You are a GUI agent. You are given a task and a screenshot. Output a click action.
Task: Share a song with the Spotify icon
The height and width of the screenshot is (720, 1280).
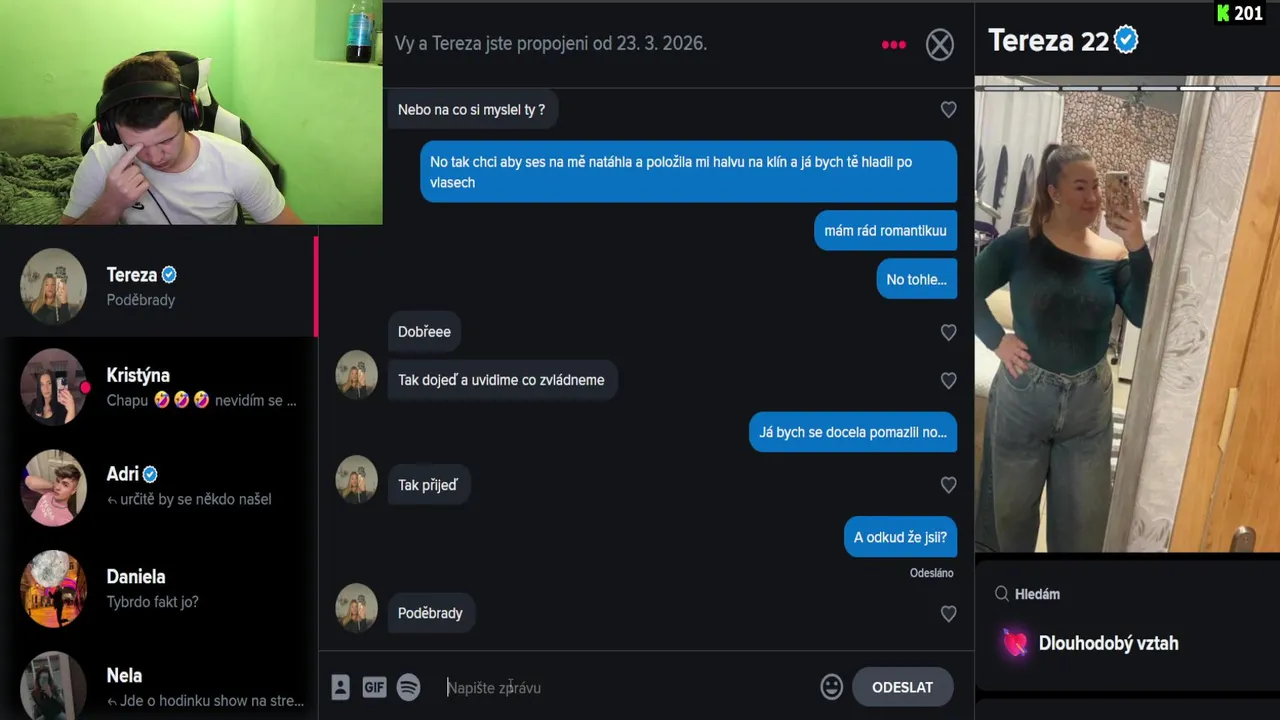click(x=408, y=687)
